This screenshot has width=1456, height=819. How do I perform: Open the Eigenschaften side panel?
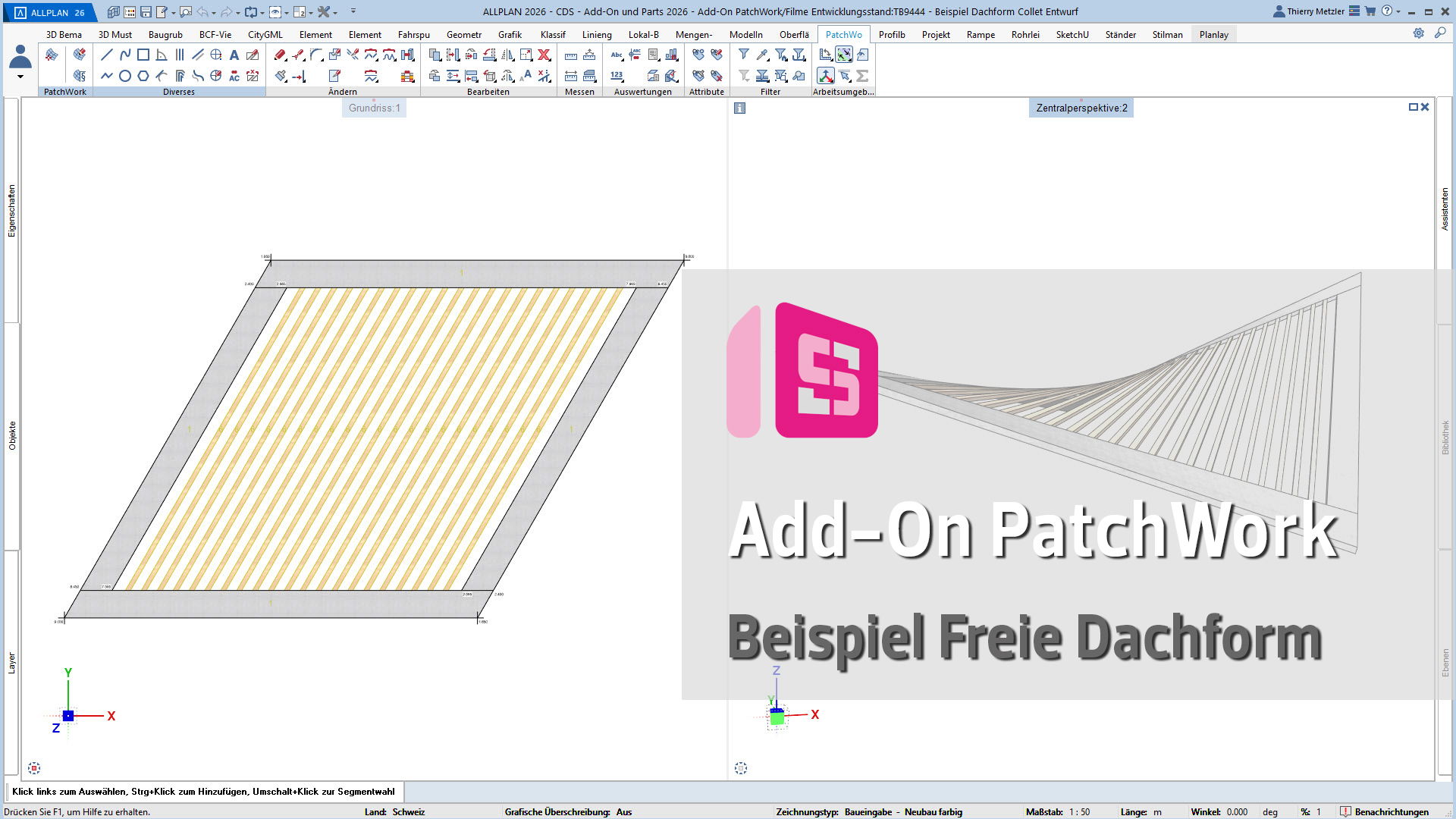tap(11, 211)
